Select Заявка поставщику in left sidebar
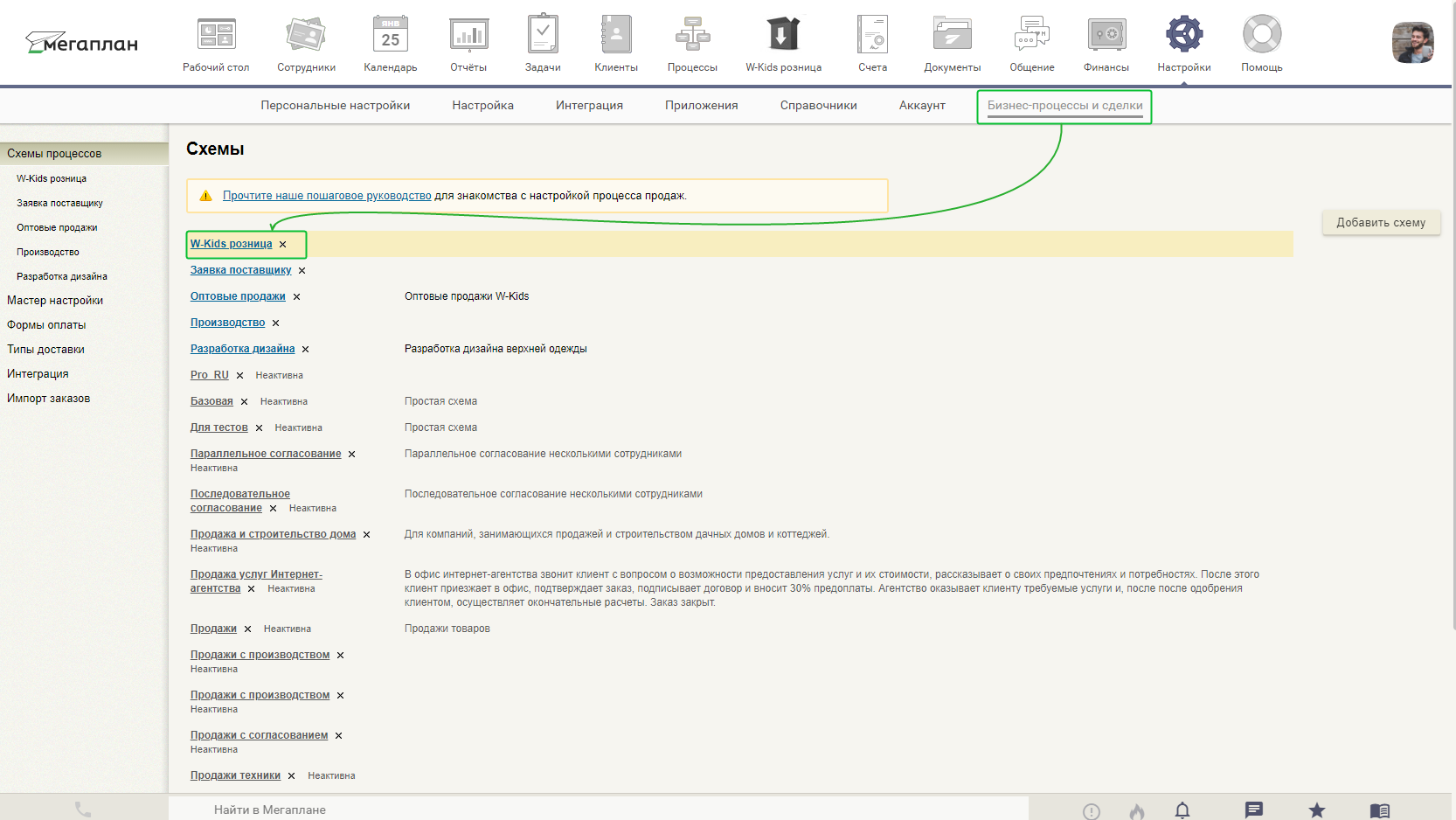 tap(59, 203)
